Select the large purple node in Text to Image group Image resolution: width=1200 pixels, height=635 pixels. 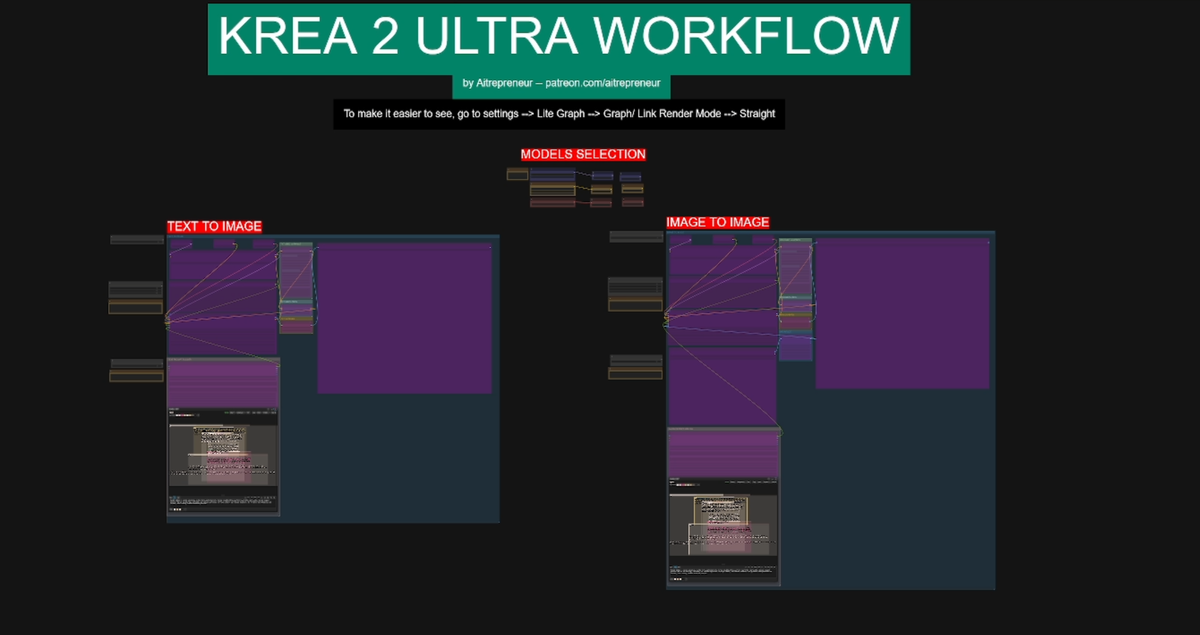pos(405,317)
